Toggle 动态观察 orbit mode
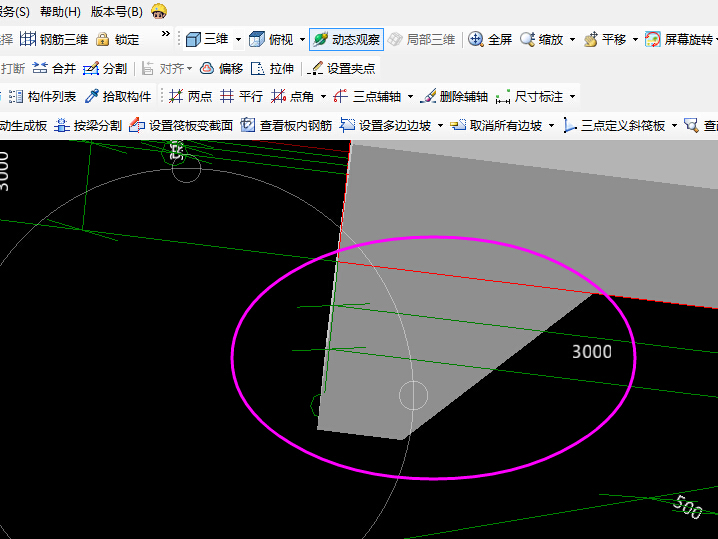Image resolution: width=718 pixels, height=539 pixels. click(x=346, y=40)
